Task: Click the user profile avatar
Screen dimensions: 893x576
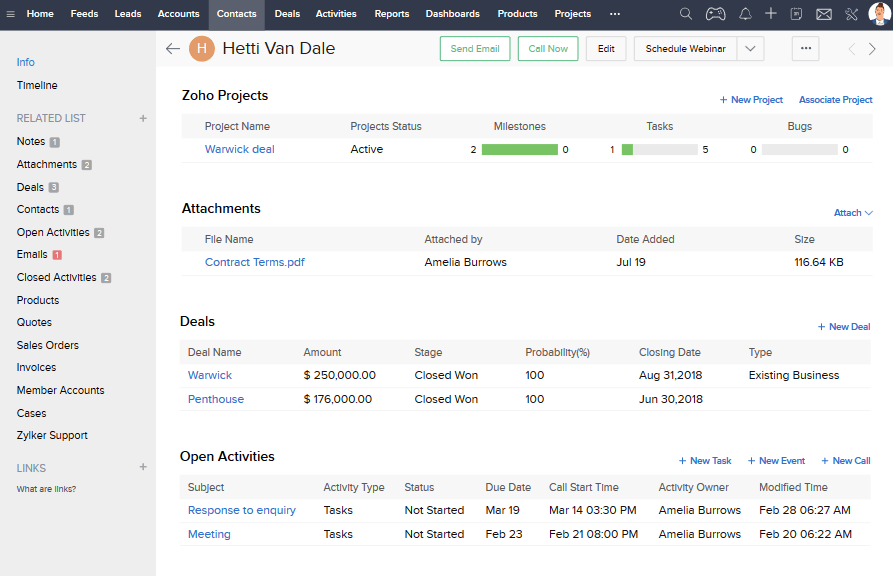Action: pos(878,14)
